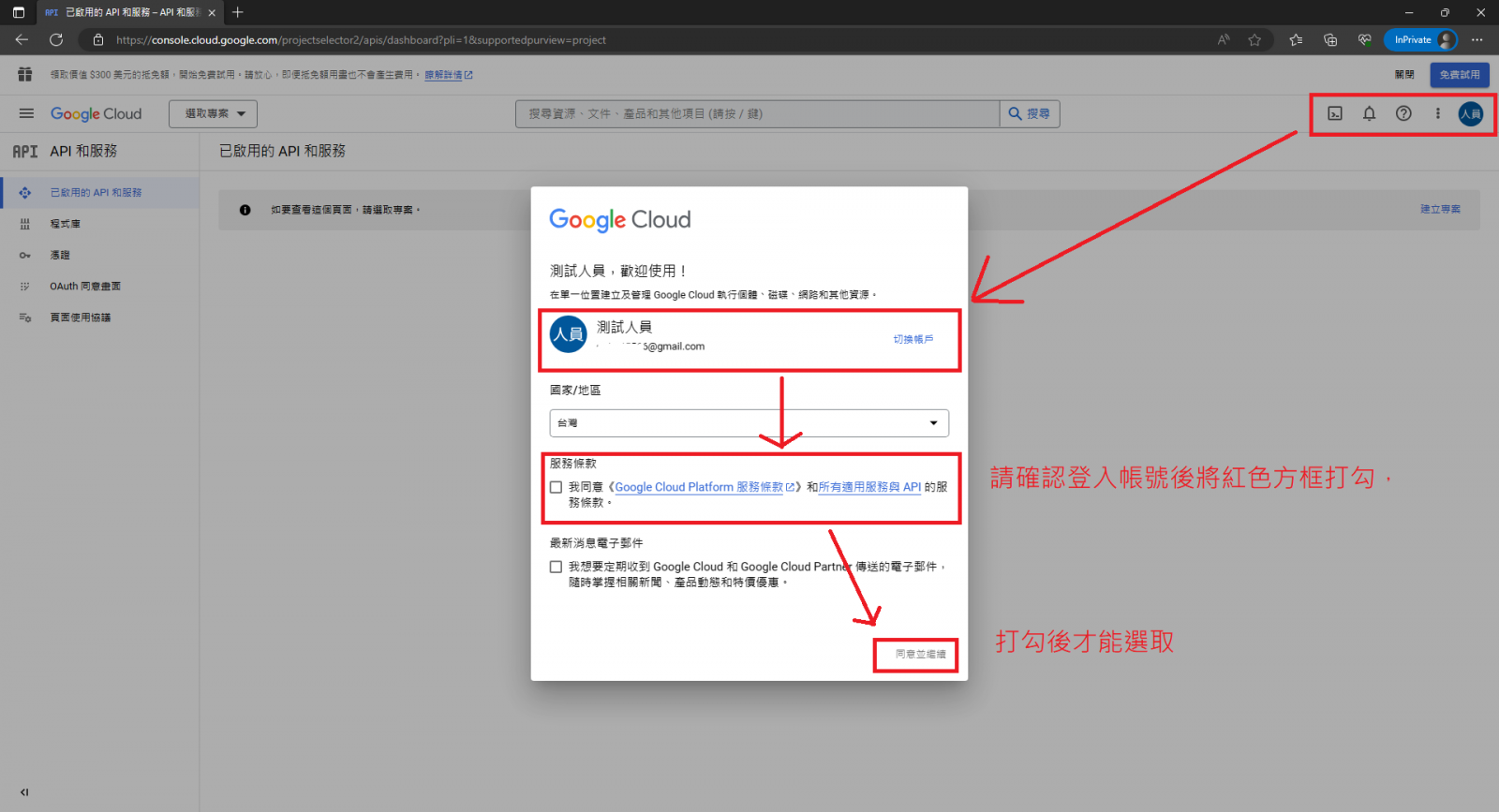Select OAuth 同意畫面 in the sidebar
The width and height of the screenshot is (1499, 812).
click(x=99, y=286)
